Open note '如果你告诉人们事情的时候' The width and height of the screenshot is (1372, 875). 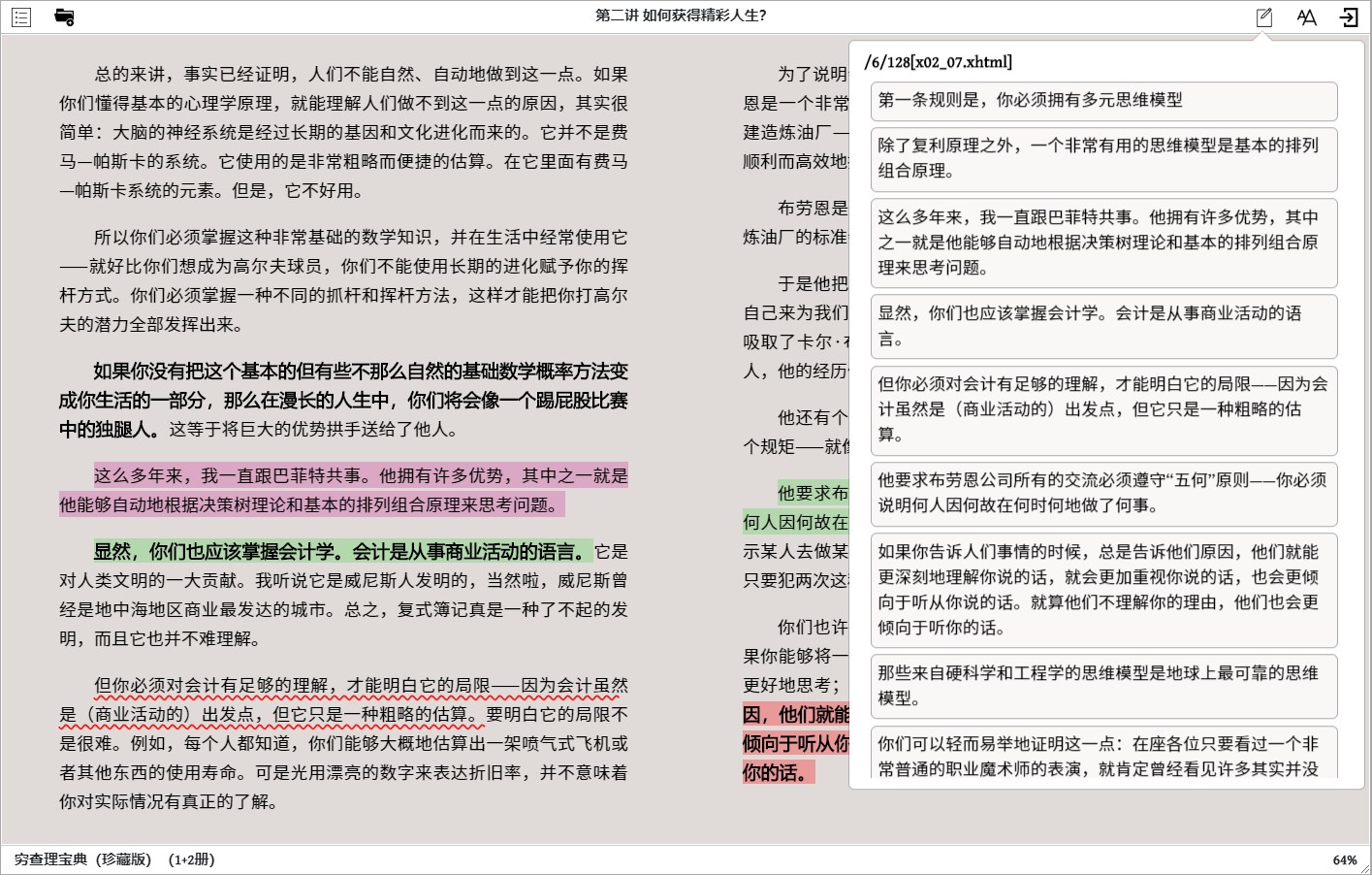tap(1103, 590)
